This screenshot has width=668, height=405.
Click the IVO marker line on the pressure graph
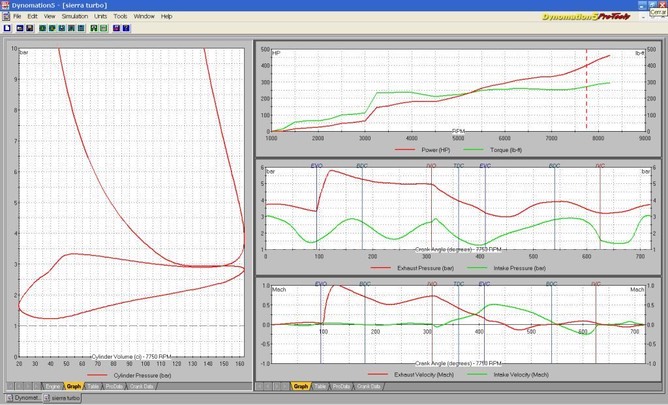tap(431, 208)
